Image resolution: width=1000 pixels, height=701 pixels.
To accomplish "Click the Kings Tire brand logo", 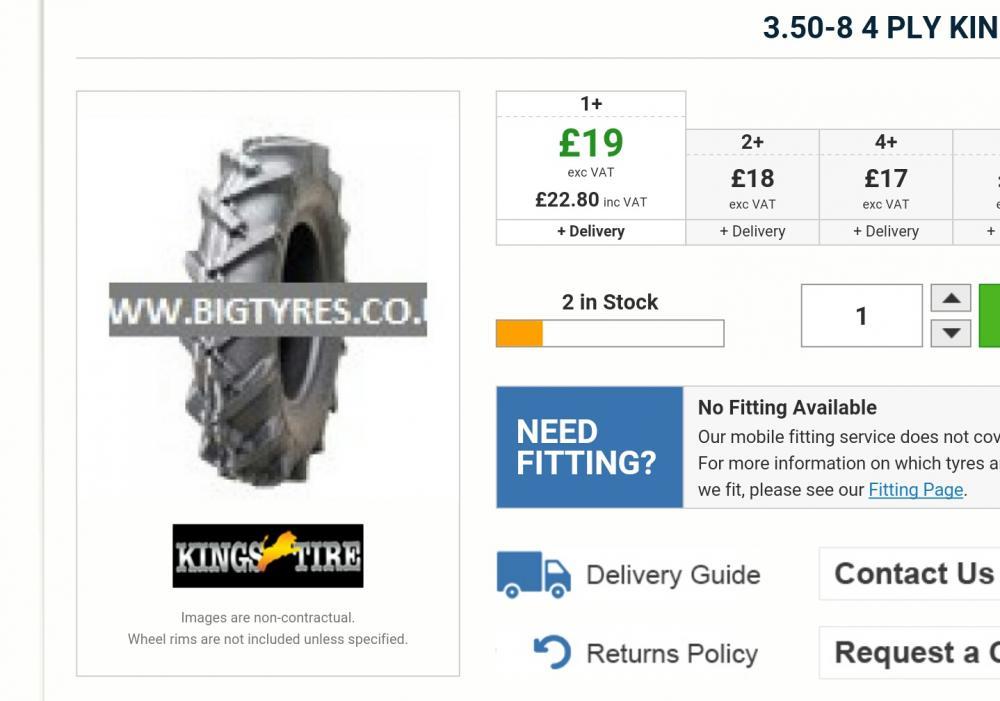I will (267, 555).
